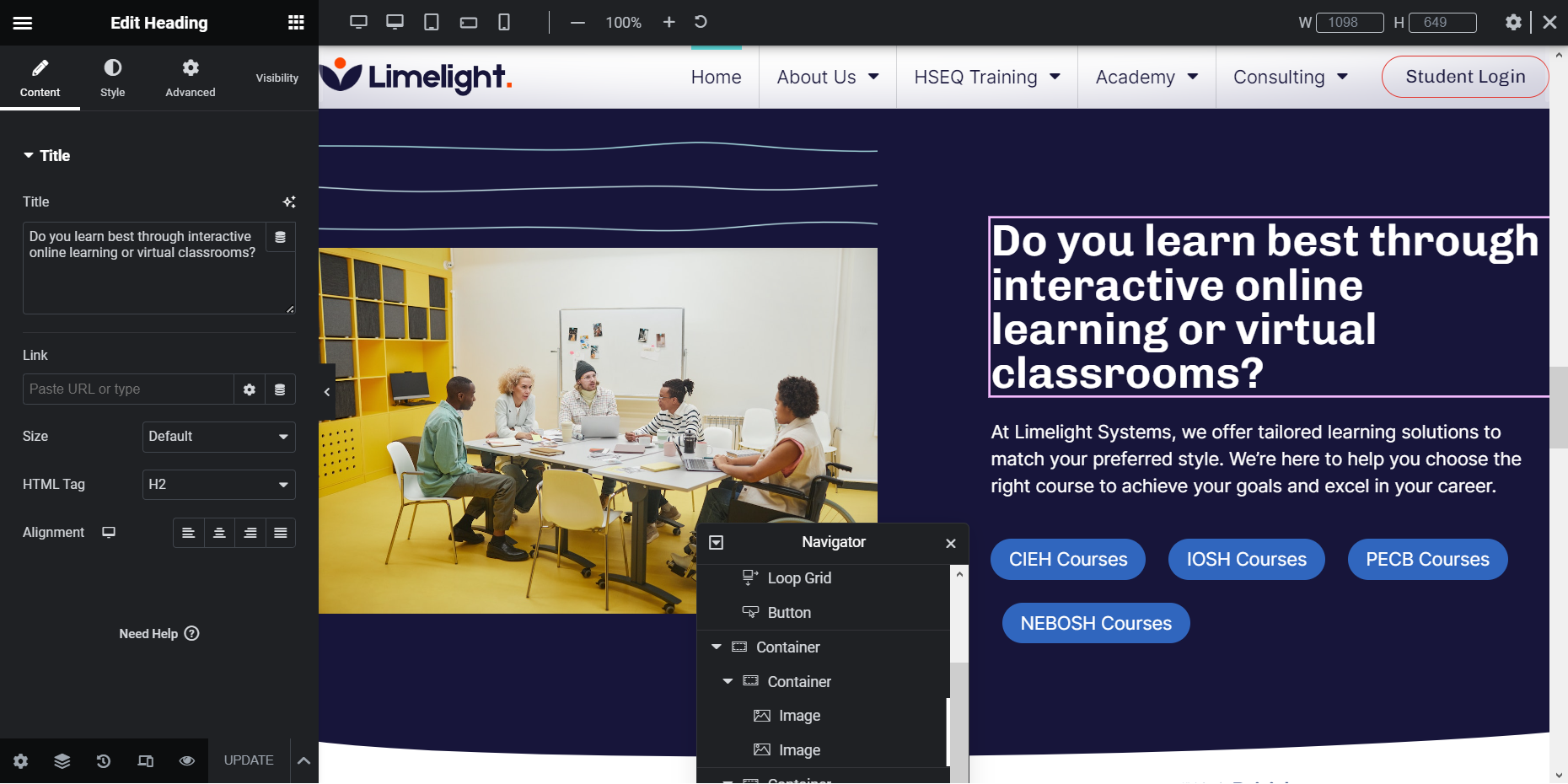Click the UPDATE button
The width and height of the screenshot is (1568, 784).
pyautogui.click(x=249, y=760)
